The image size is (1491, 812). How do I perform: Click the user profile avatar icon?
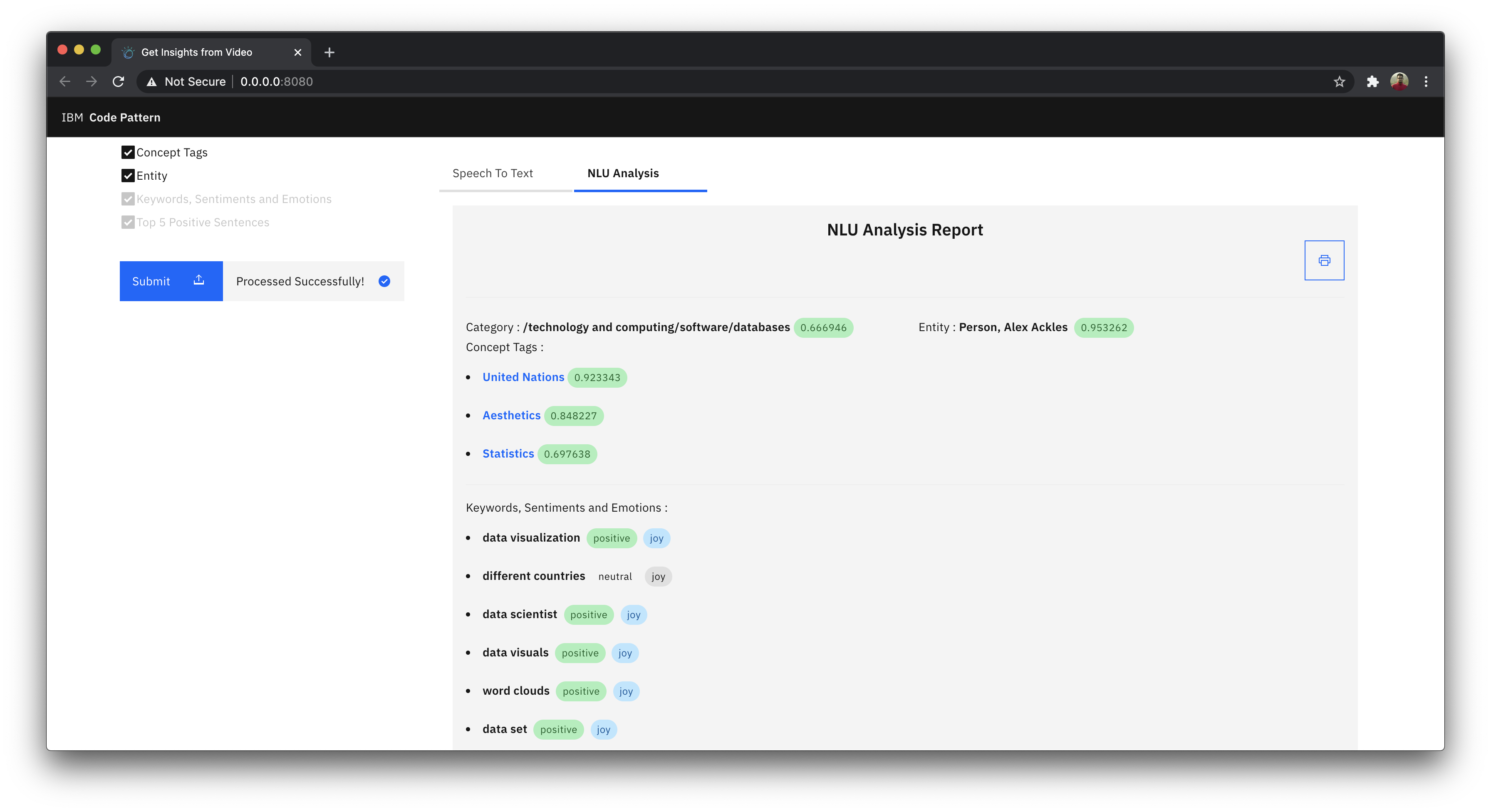1399,82
